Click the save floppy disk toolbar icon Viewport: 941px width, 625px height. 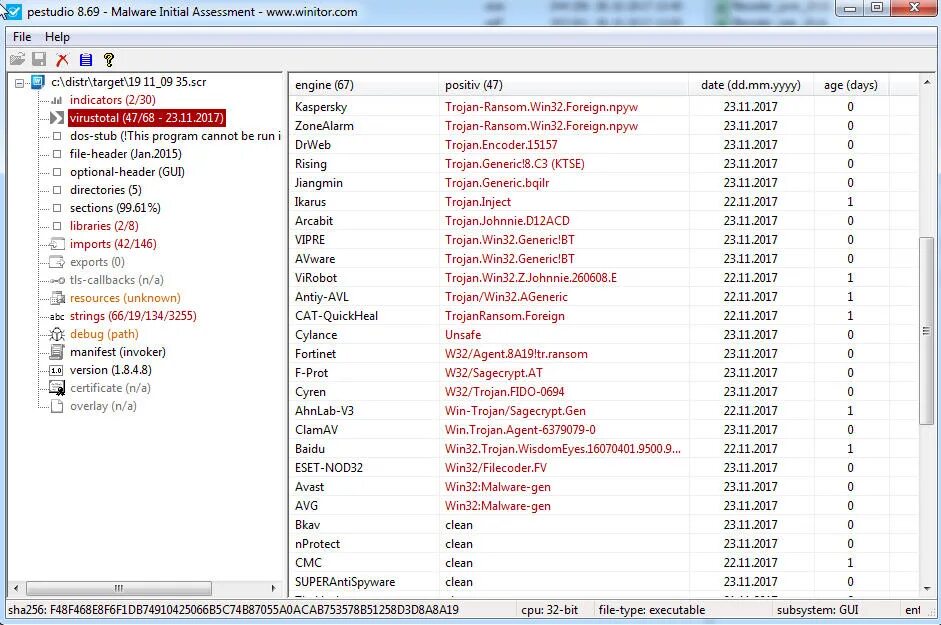[x=40, y=59]
